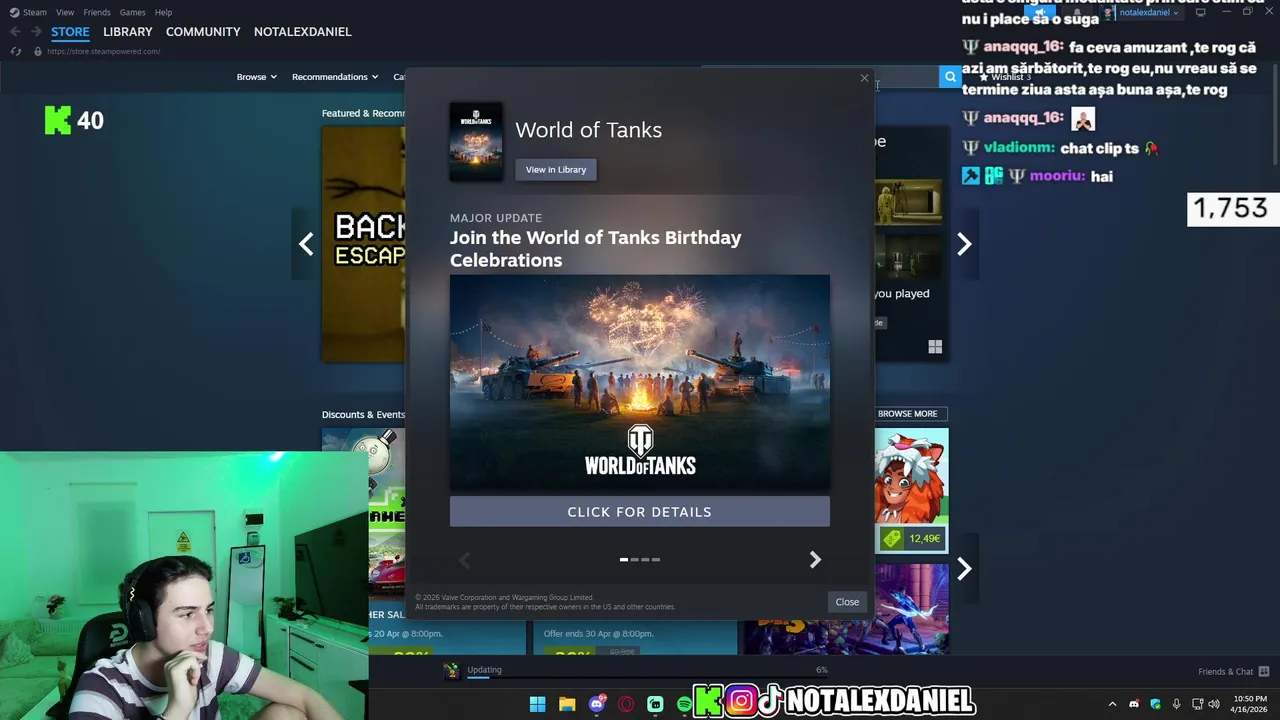Viewport: 1280px width, 720px height.
Task: Advance featured carousel with right arrow
Action: [964, 244]
